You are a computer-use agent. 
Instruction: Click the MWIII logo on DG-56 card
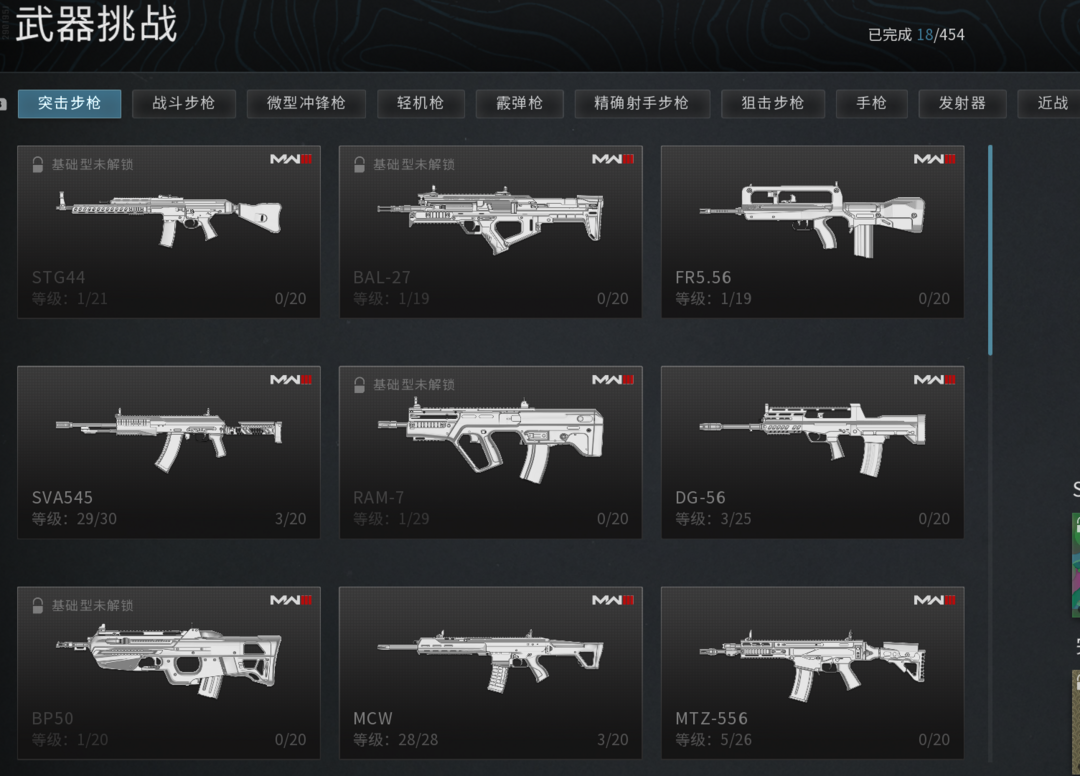[935, 379]
